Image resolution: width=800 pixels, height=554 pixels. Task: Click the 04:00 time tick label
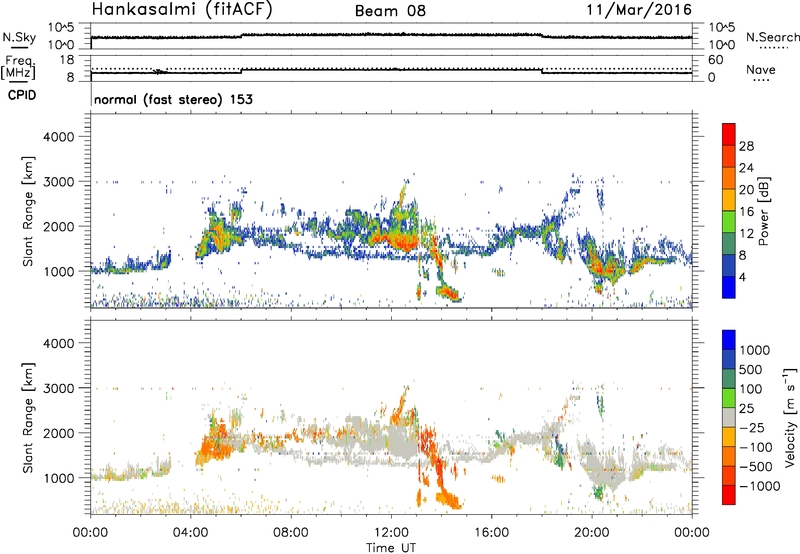191,533
